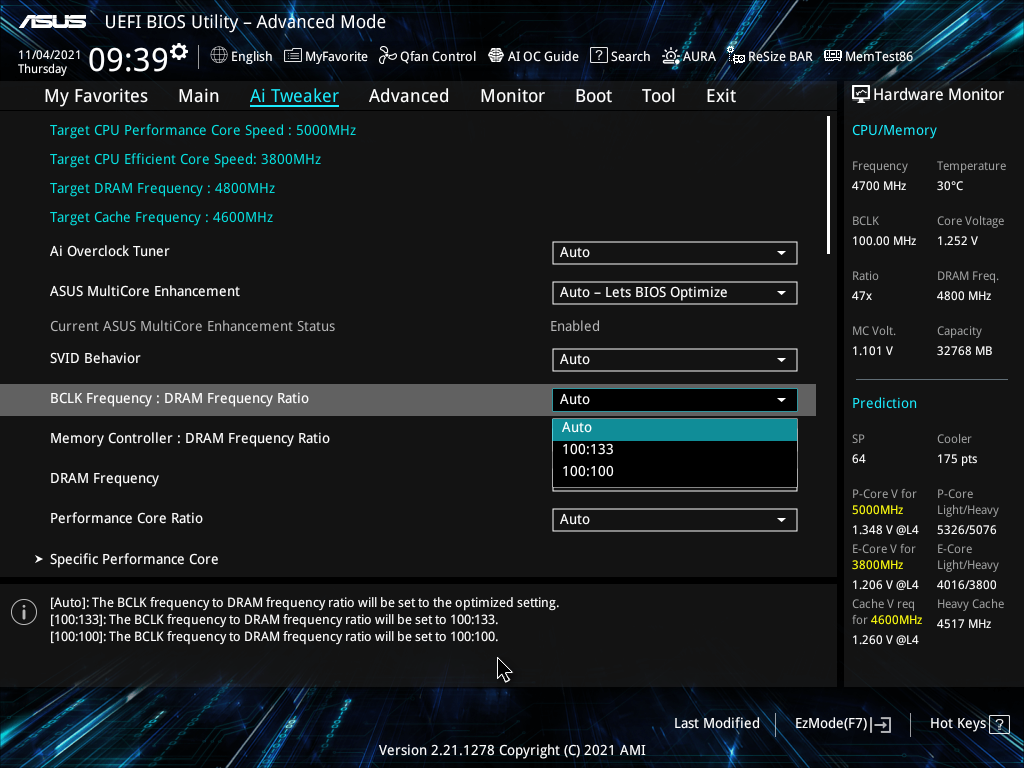Click Target CPU Performance Core Speed text
The height and width of the screenshot is (768, 1024).
pos(203,130)
